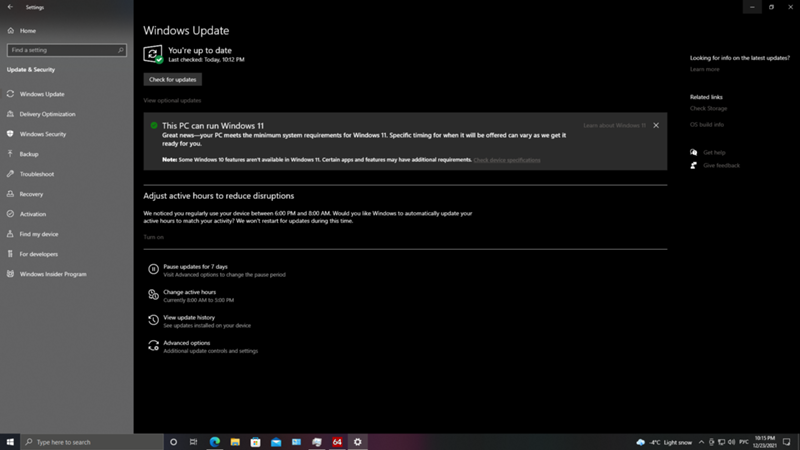Select the Delivery Optimization icon
800x450 pixels.
pyautogui.click(x=10, y=114)
